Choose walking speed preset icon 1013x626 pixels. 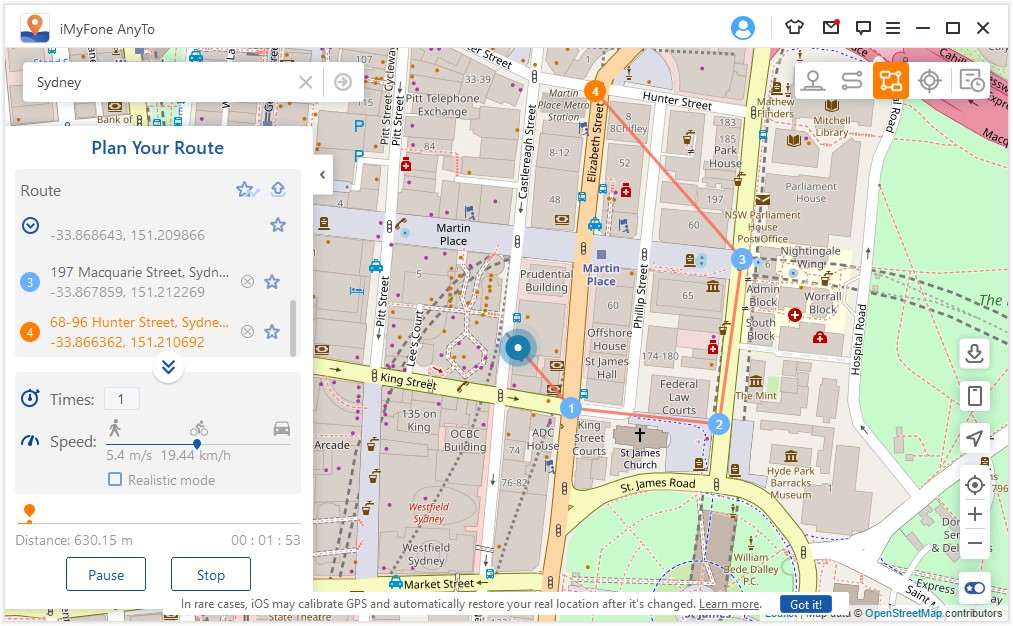pos(115,428)
